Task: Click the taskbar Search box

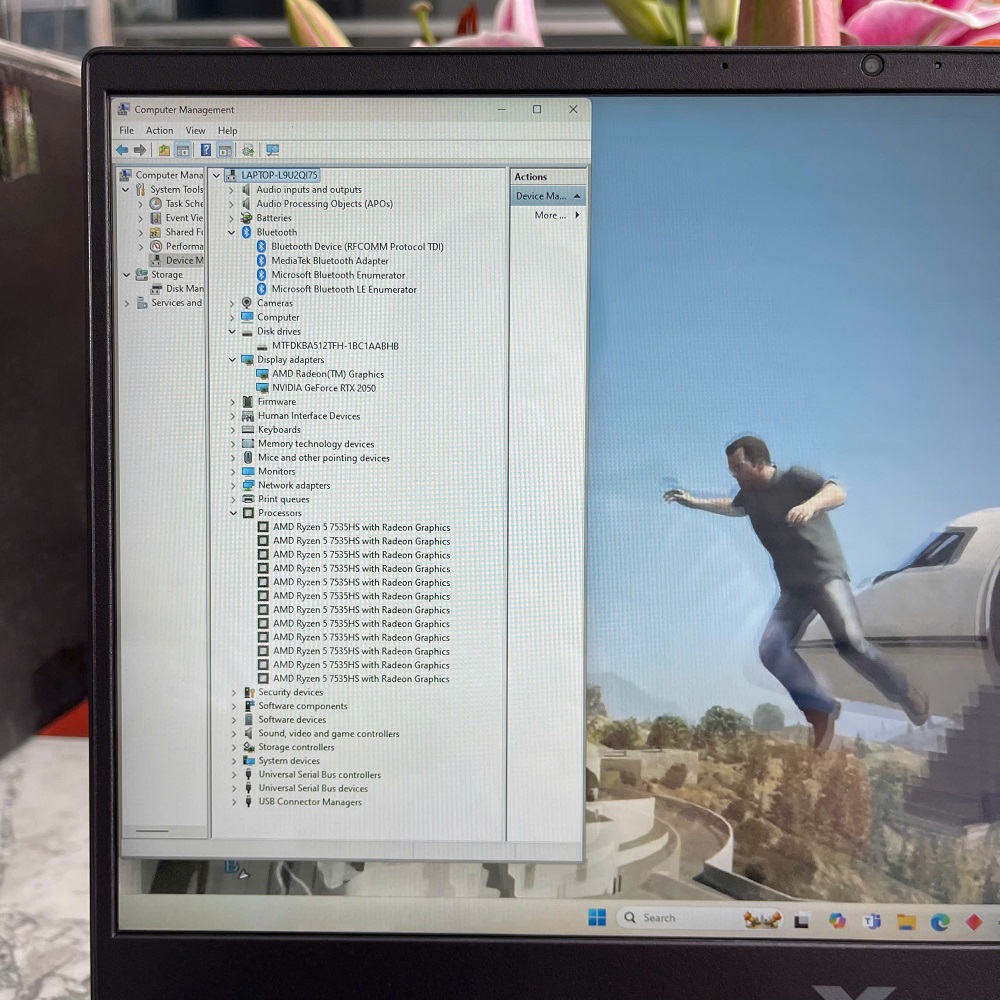Action: (698, 918)
